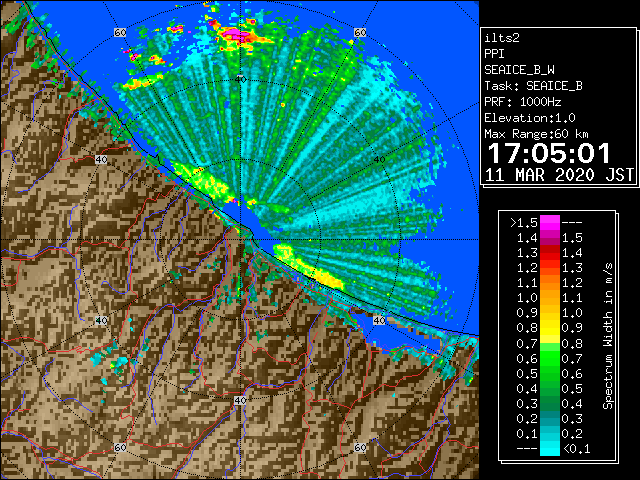This screenshot has height=480, width=640.
Task: Pick the orange band beside right-hand '1.2'
Action: click(550, 283)
